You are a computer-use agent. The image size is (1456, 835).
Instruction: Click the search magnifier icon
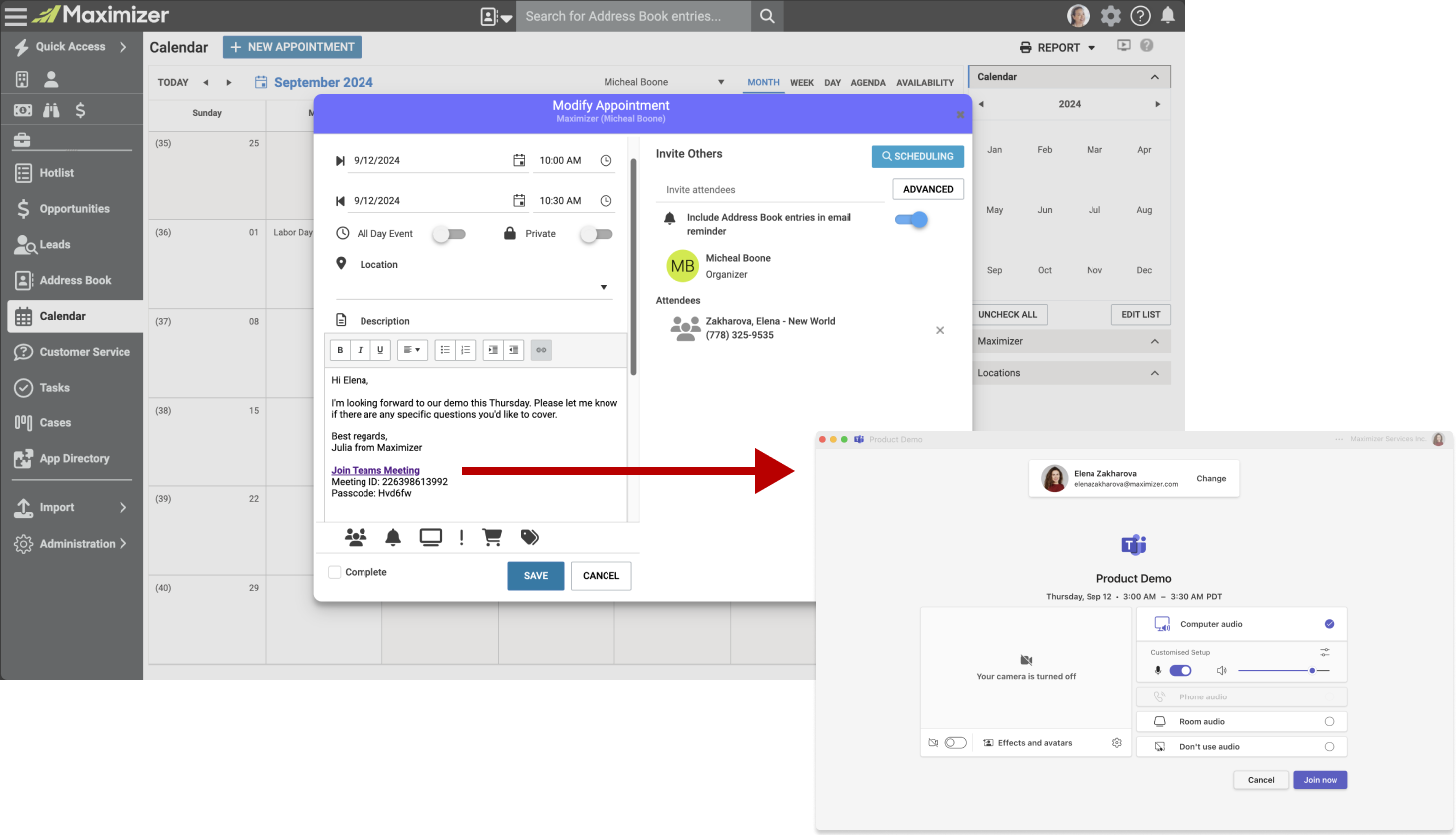767,16
